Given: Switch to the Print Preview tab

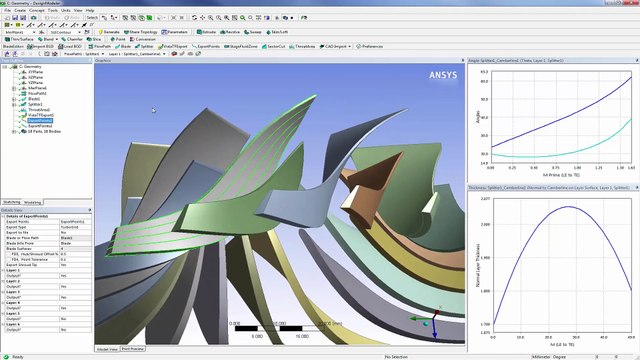Looking at the screenshot, I should (133, 349).
